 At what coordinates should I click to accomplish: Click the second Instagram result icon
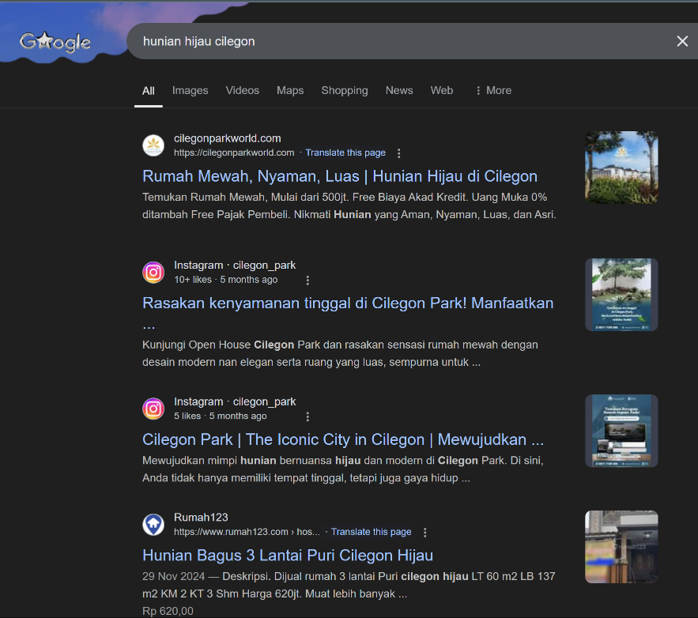tap(153, 408)
